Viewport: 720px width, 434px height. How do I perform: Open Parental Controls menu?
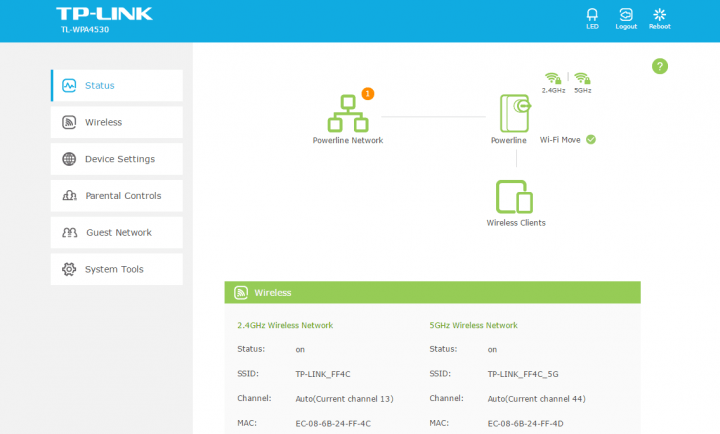(117, 196)
